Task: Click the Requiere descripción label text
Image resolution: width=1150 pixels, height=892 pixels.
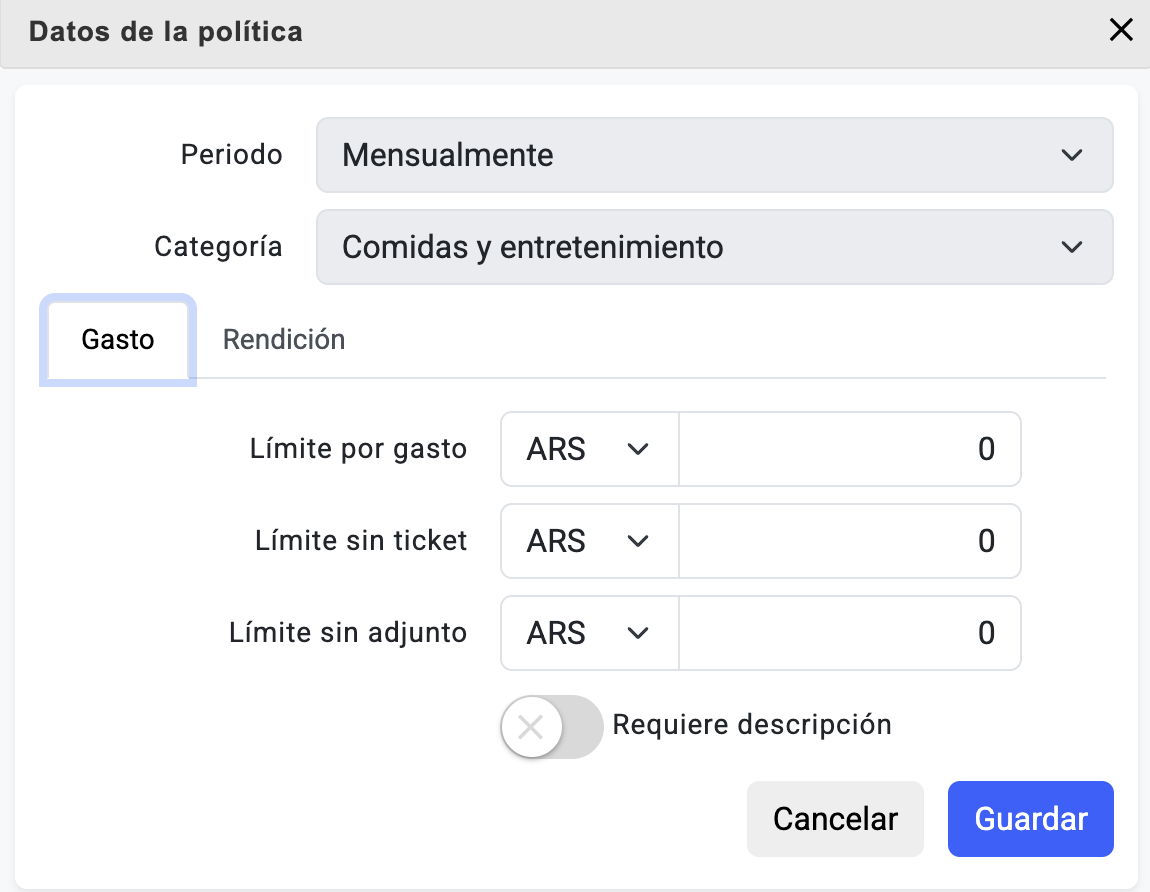Action: pyautogui.click(x=751, y=724)
